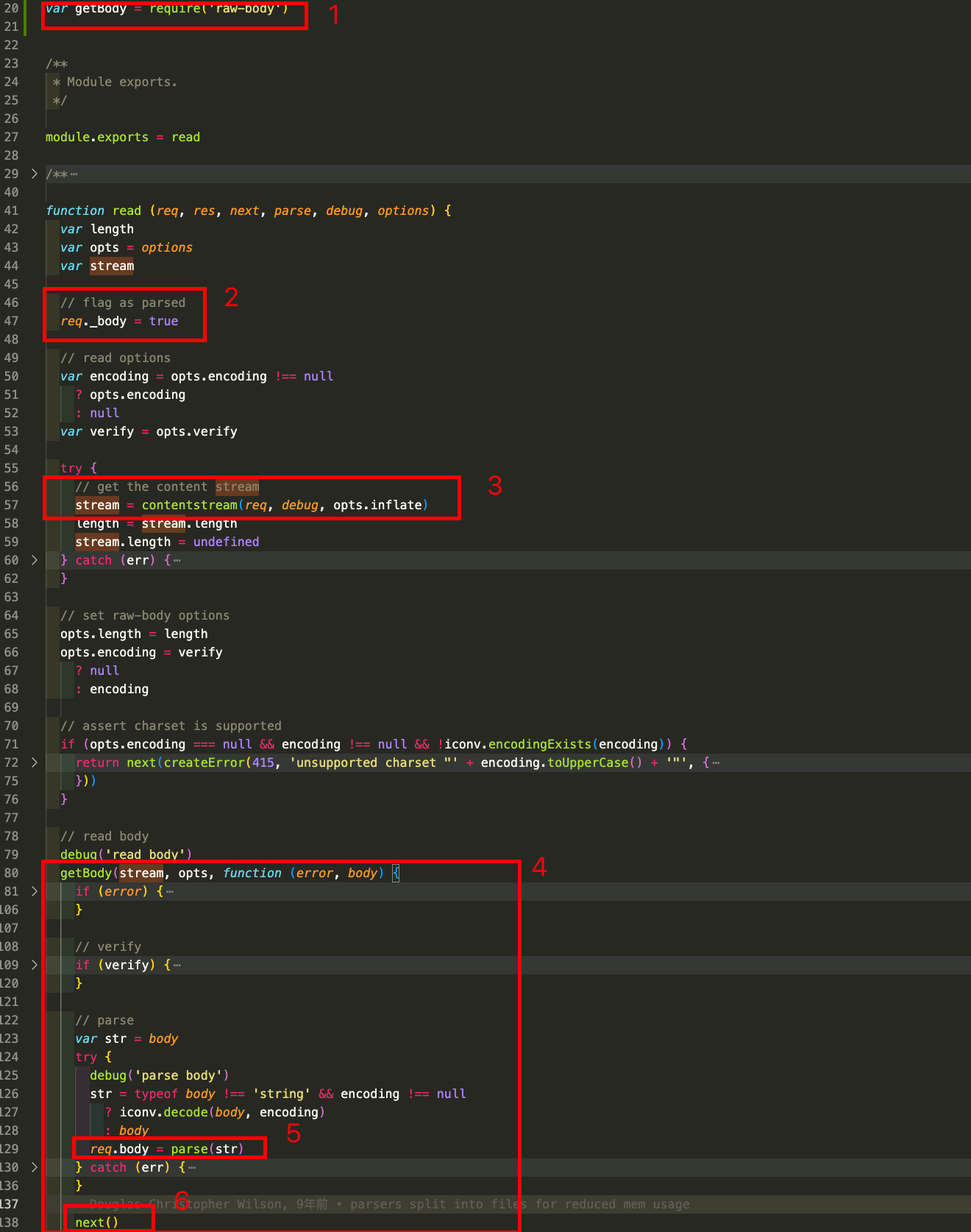971x1232 pixels.
Task: Click 'createError(415' on line 72
Action: [219, 762]
